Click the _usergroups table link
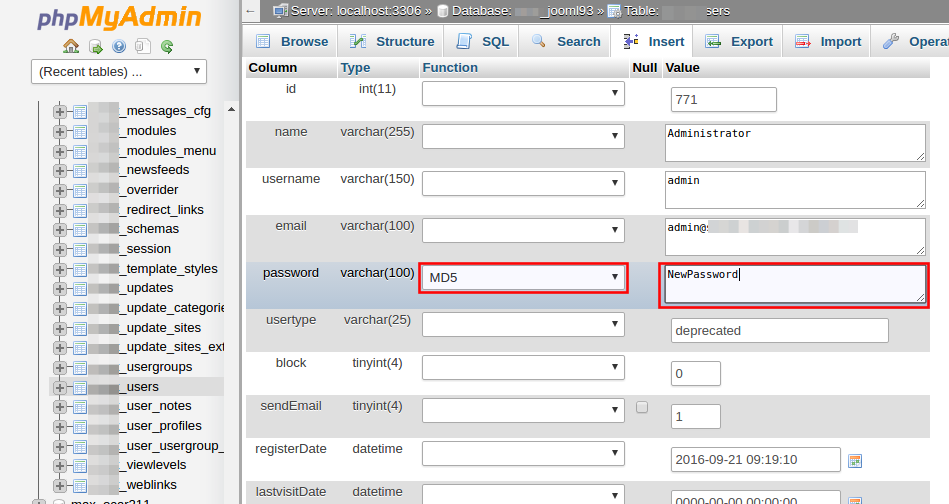 click(x=159, y=367)
